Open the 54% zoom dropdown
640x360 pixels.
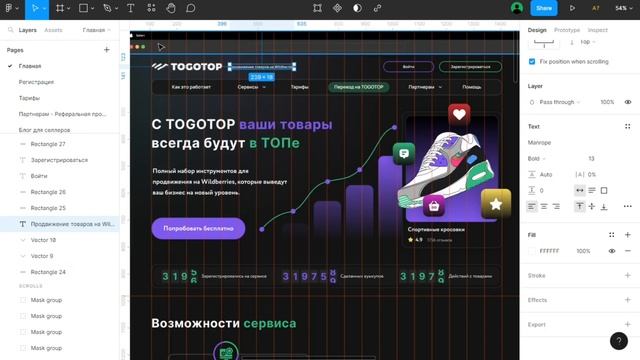[624, 8]
